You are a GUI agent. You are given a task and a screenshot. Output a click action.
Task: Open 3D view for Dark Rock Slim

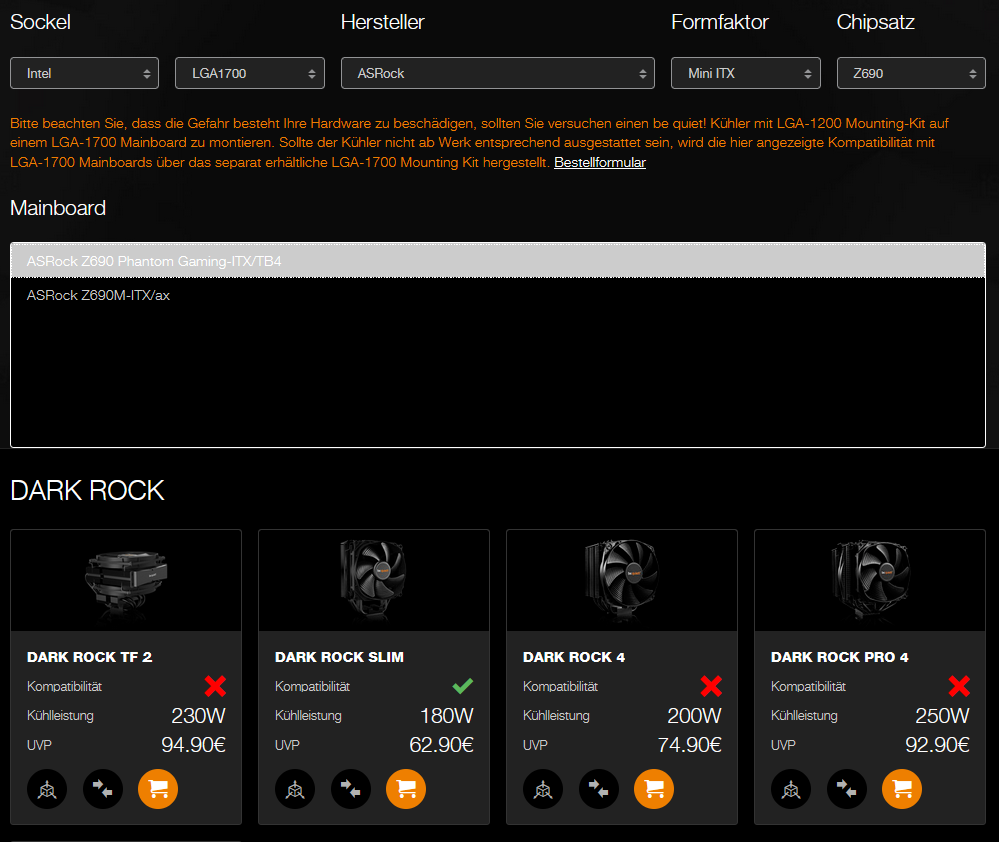click(x=295, y=789)
